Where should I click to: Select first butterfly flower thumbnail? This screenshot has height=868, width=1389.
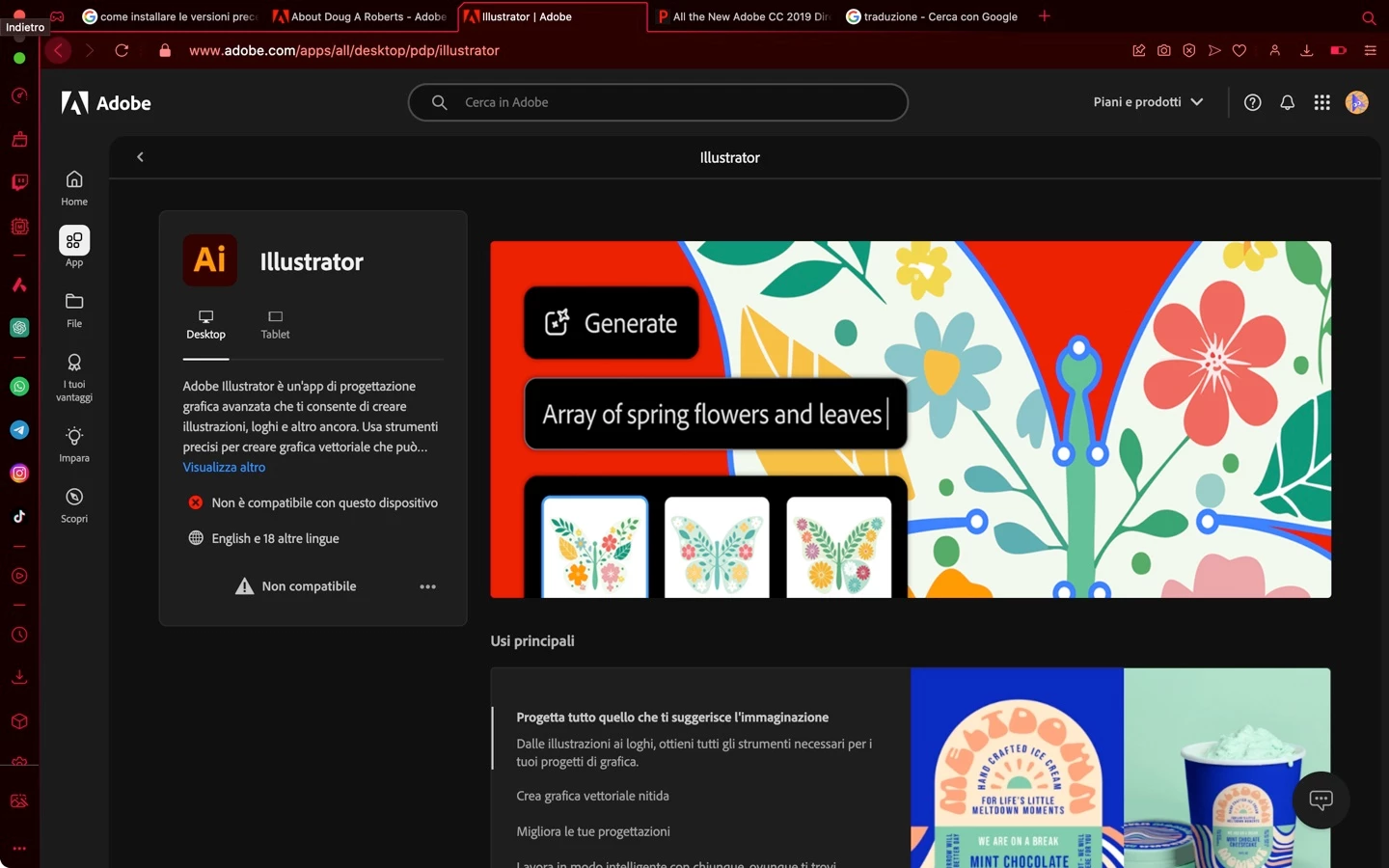(594, 547)
